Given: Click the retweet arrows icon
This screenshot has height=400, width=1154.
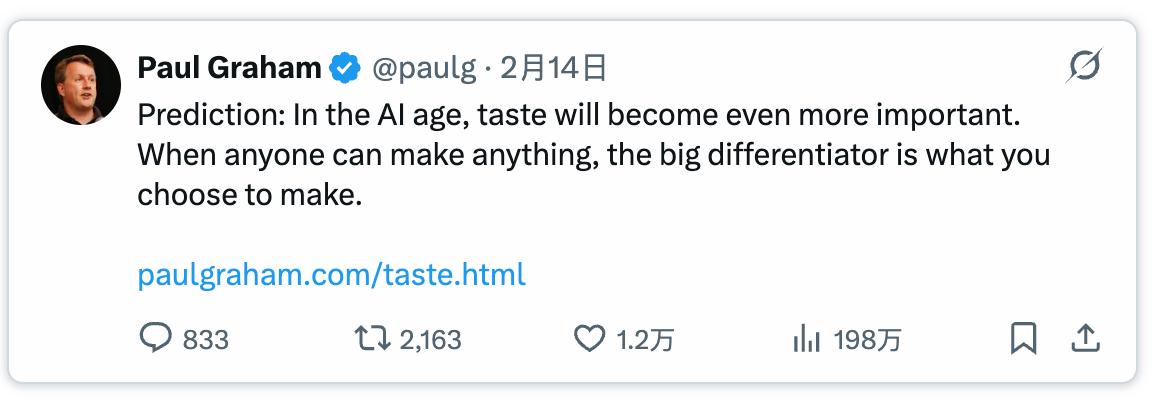Looking at the screenshot, I should (x=374, y=340).
